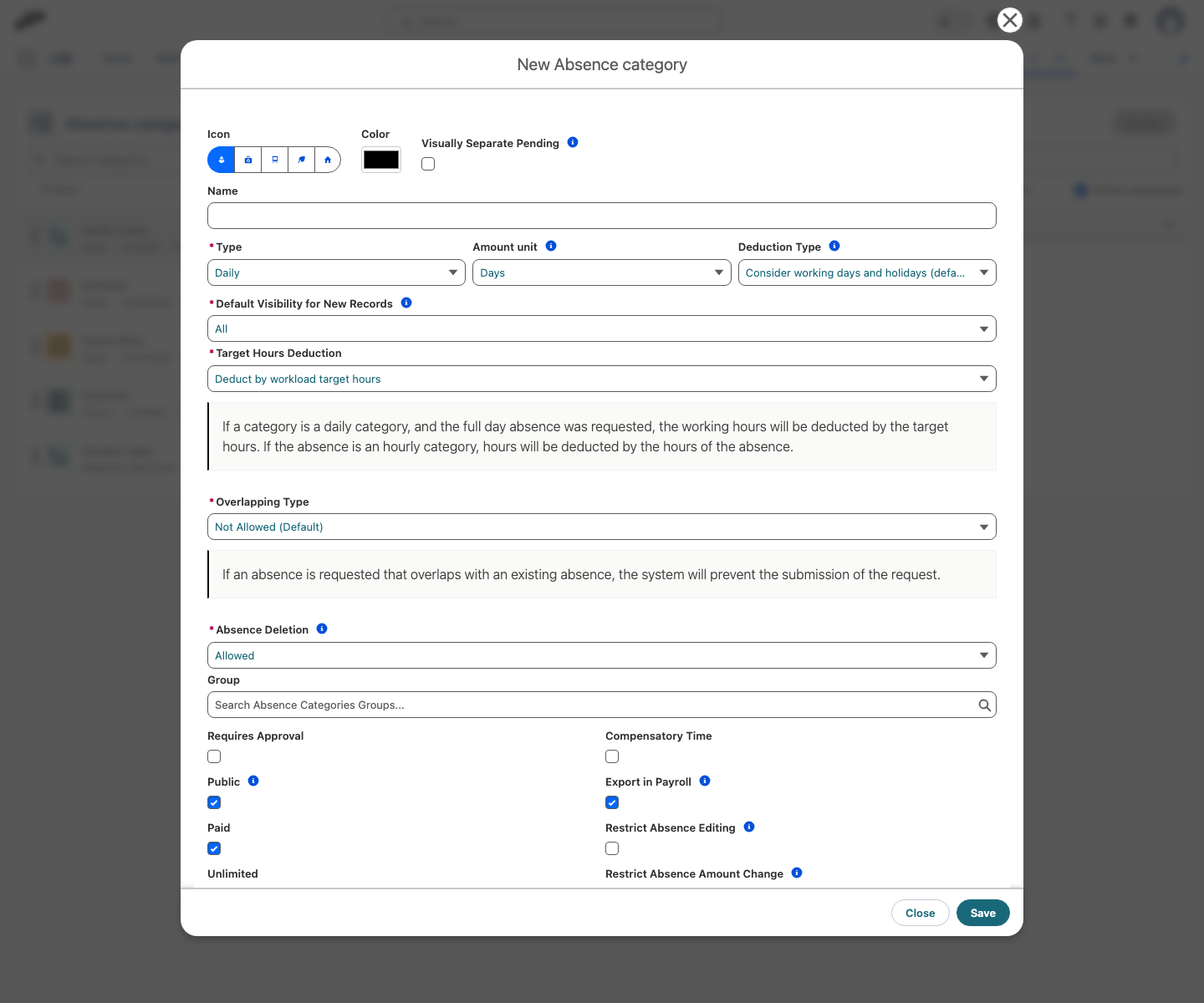The width and height of the screenshot is (1204, 1003).
Task: Focus the Name text field
Action: (602, 216)
